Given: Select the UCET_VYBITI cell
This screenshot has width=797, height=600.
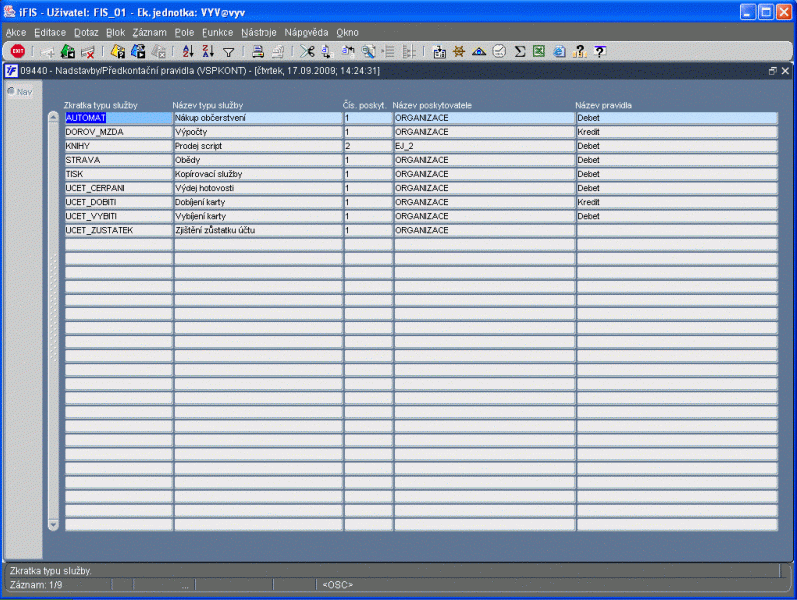Looking at the screenshot, I should 118,217.
